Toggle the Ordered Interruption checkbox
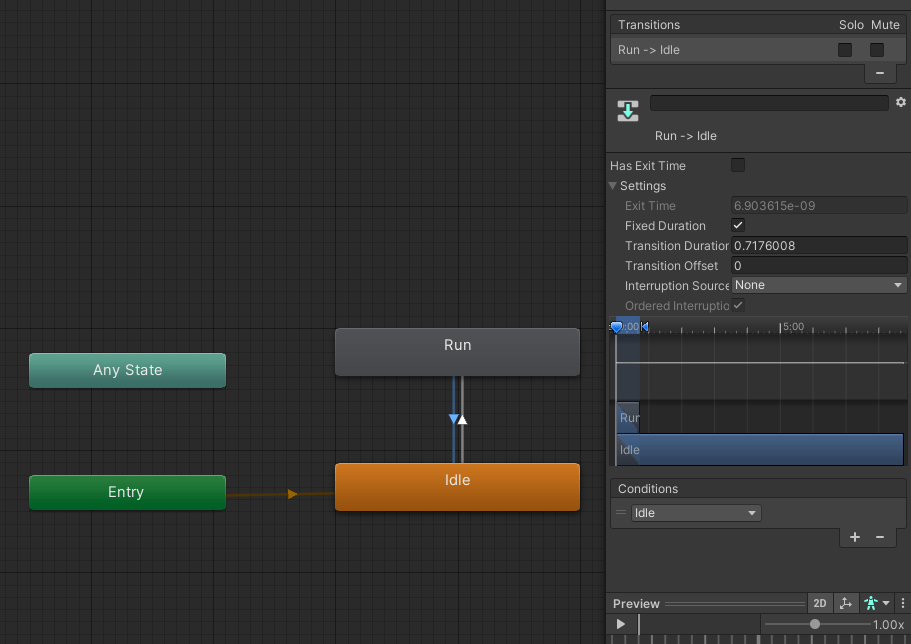 point(738,305)
